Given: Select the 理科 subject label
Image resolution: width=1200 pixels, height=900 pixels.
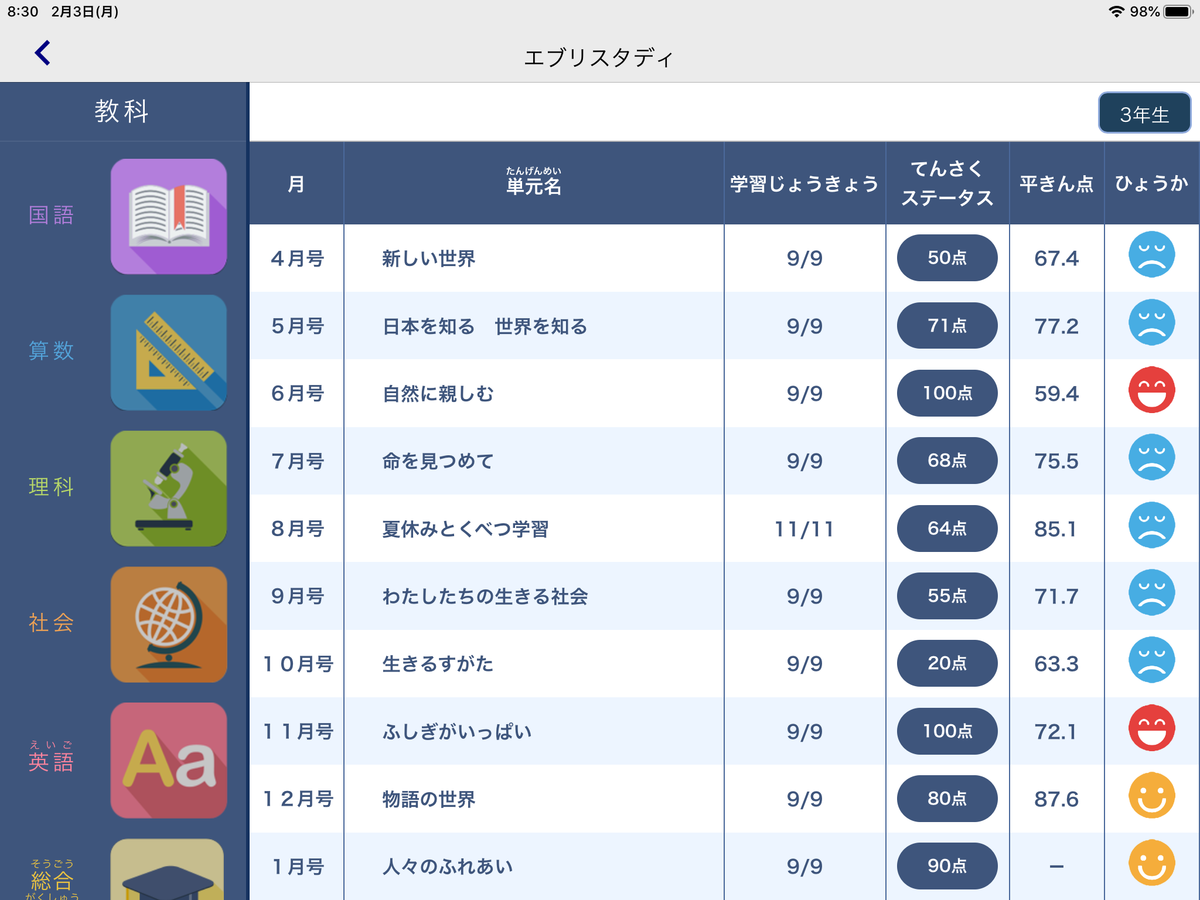Looking at the screenshot, I should pos(51,487).
